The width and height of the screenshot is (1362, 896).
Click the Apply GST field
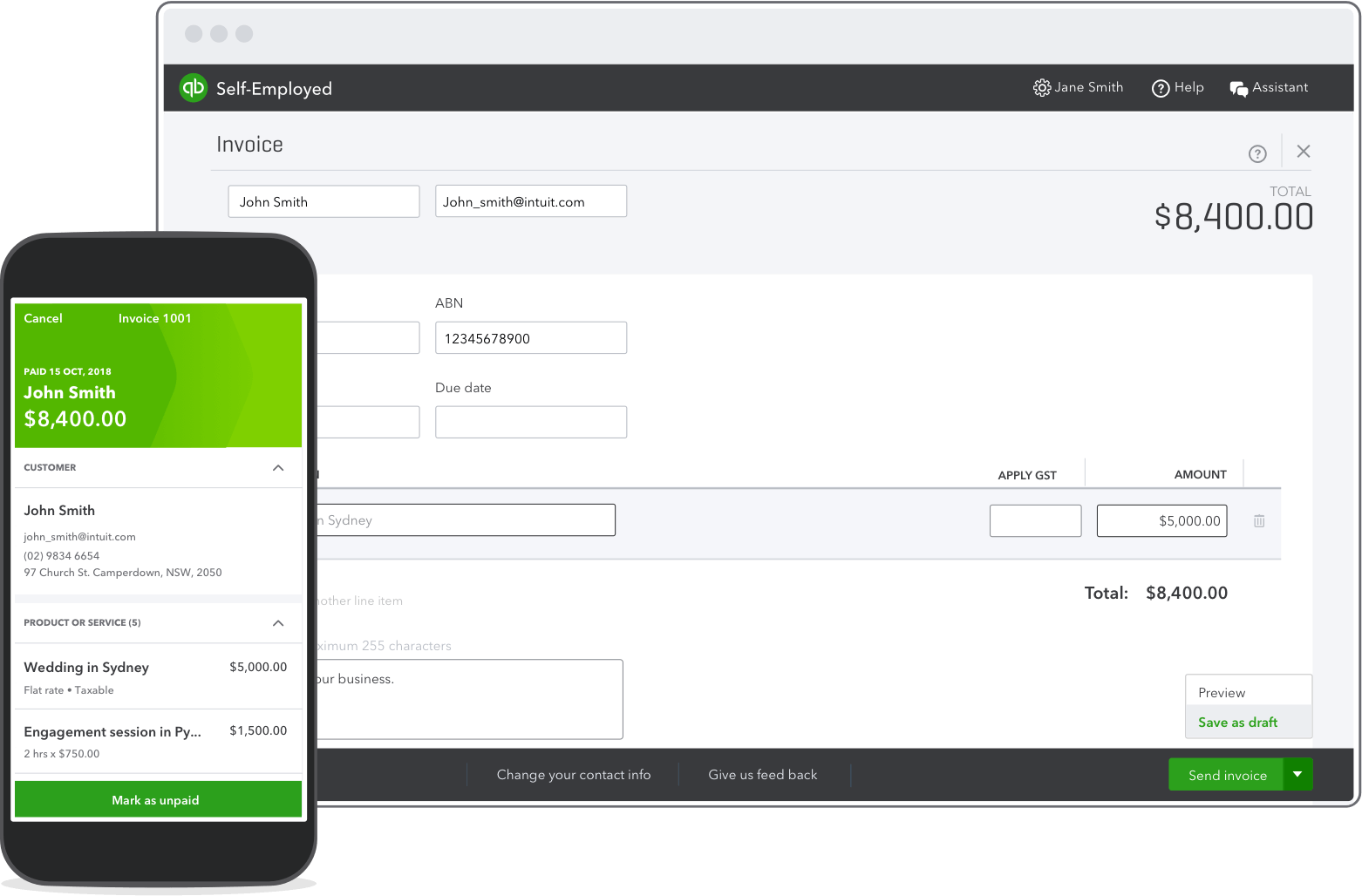1036,521
